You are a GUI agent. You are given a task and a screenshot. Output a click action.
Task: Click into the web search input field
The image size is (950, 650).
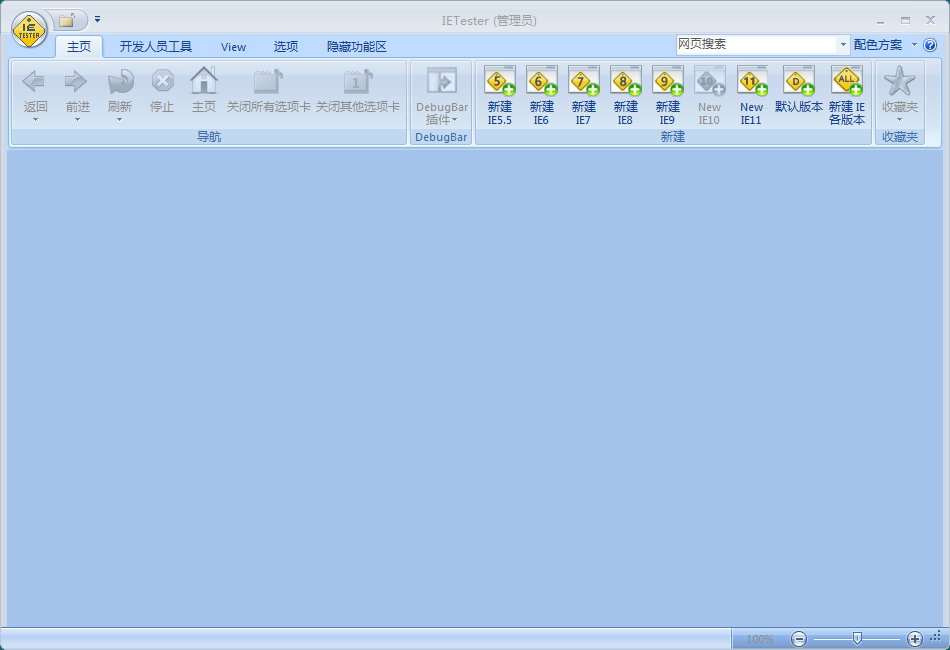755,44
